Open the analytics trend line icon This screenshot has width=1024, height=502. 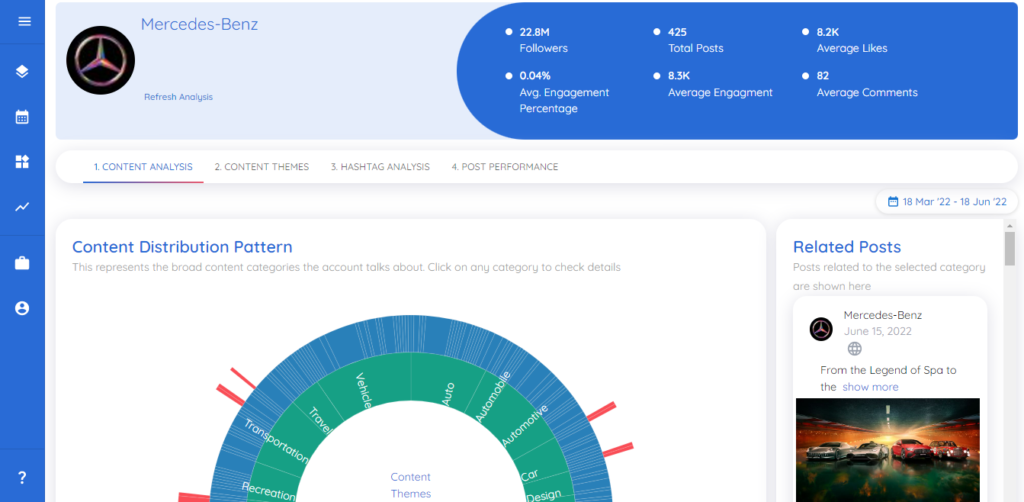pyautogui.click(x=22, y=207)
